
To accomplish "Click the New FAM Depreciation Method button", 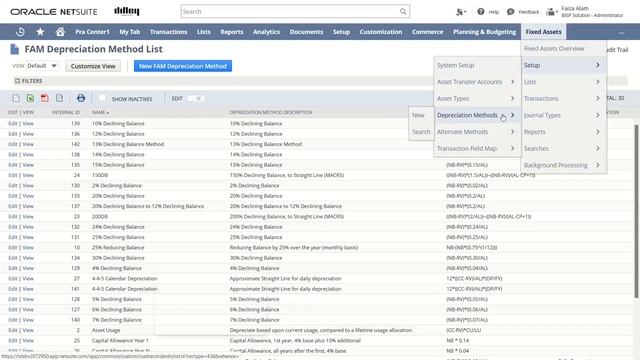I will tap(183, 66).
